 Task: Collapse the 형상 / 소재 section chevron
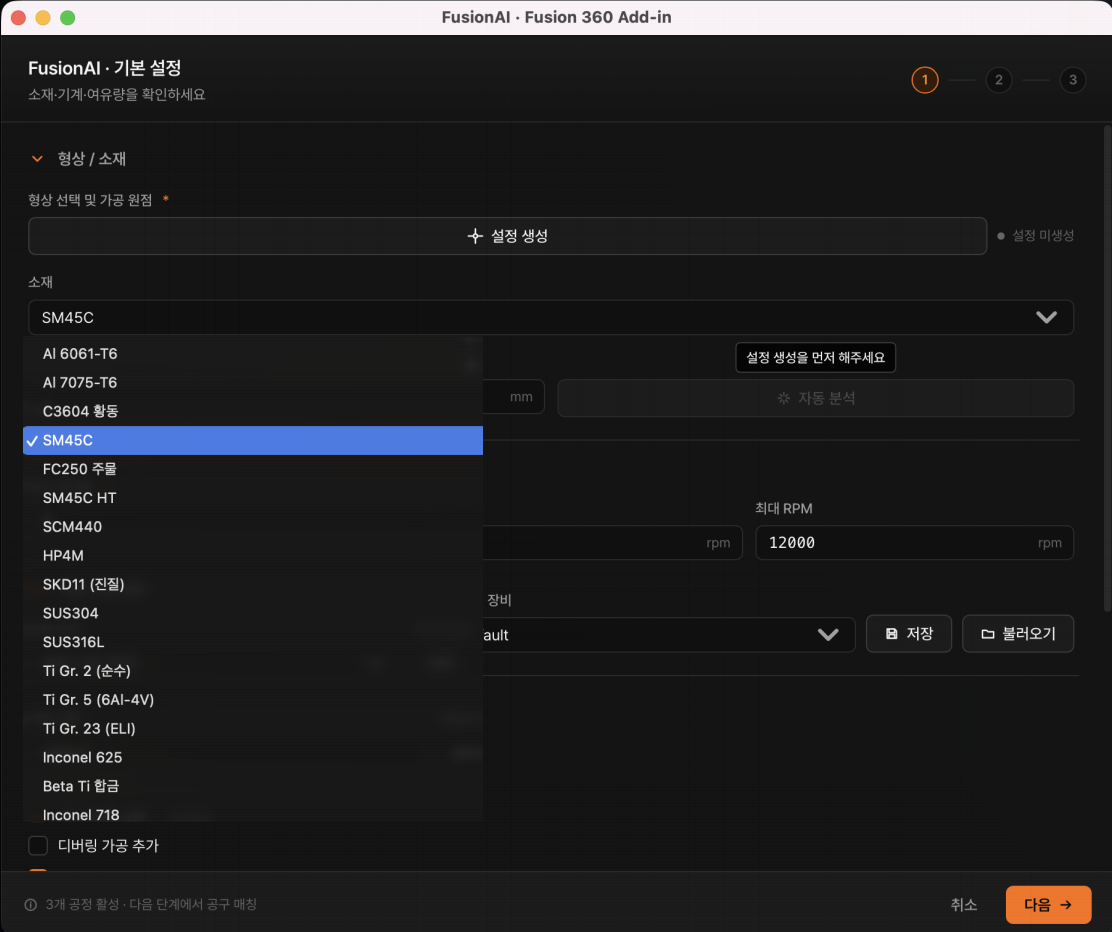click(x=37, y=159)
